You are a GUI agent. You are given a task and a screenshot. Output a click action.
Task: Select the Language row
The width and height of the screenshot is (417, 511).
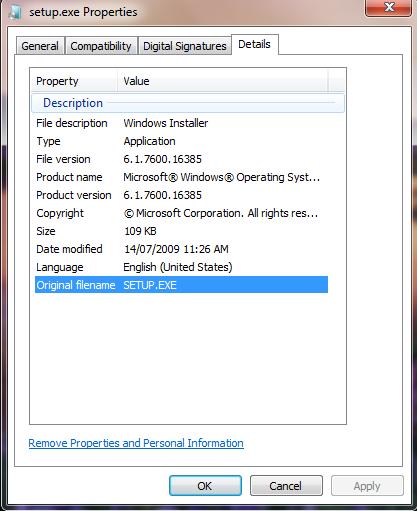click(181, 267)
